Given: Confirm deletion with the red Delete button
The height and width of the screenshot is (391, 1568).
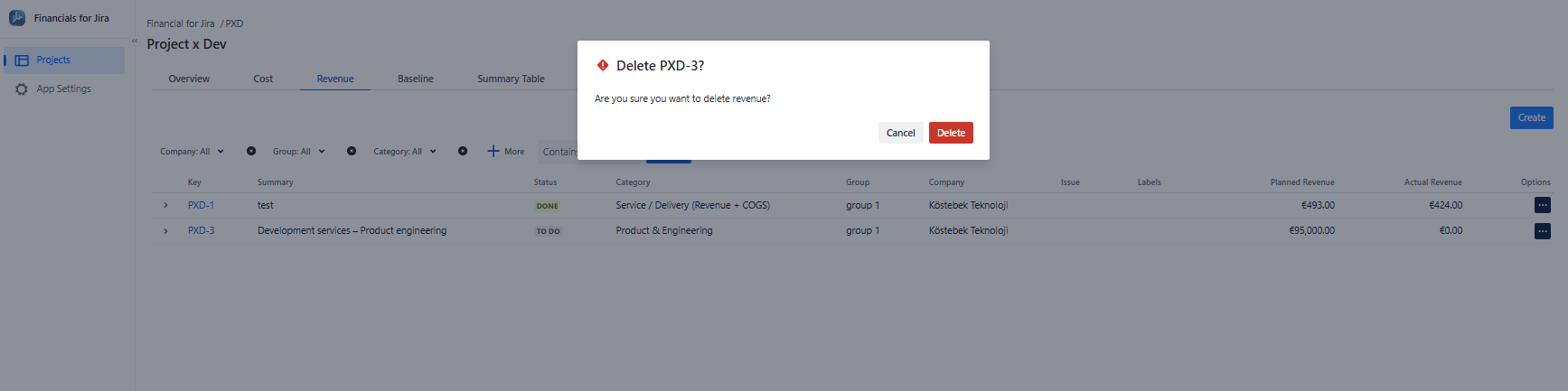Looking at the screenshot, I should point(951,133).
